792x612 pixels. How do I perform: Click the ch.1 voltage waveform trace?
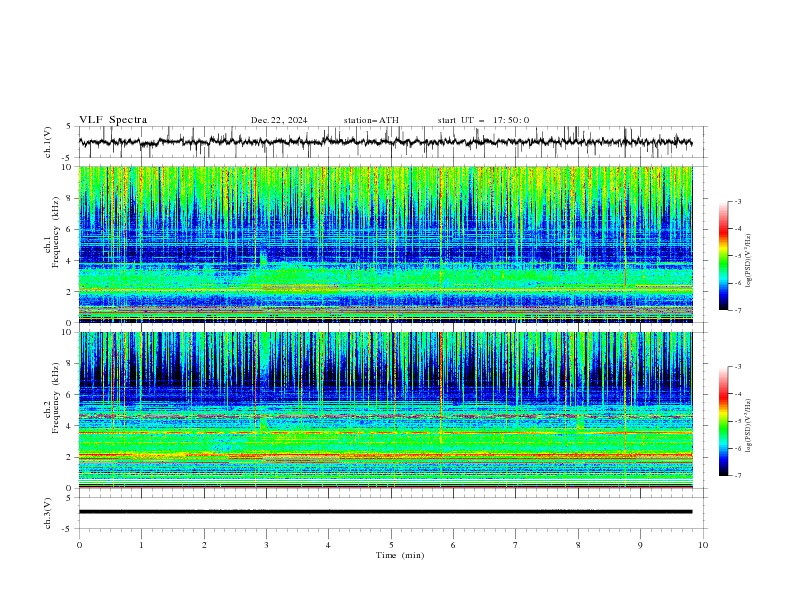click(x=385, y=142)
